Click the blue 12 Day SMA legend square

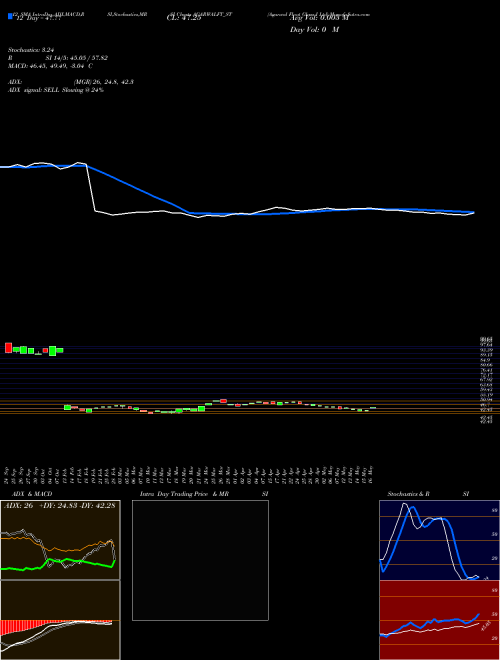[x=11, y=16]
